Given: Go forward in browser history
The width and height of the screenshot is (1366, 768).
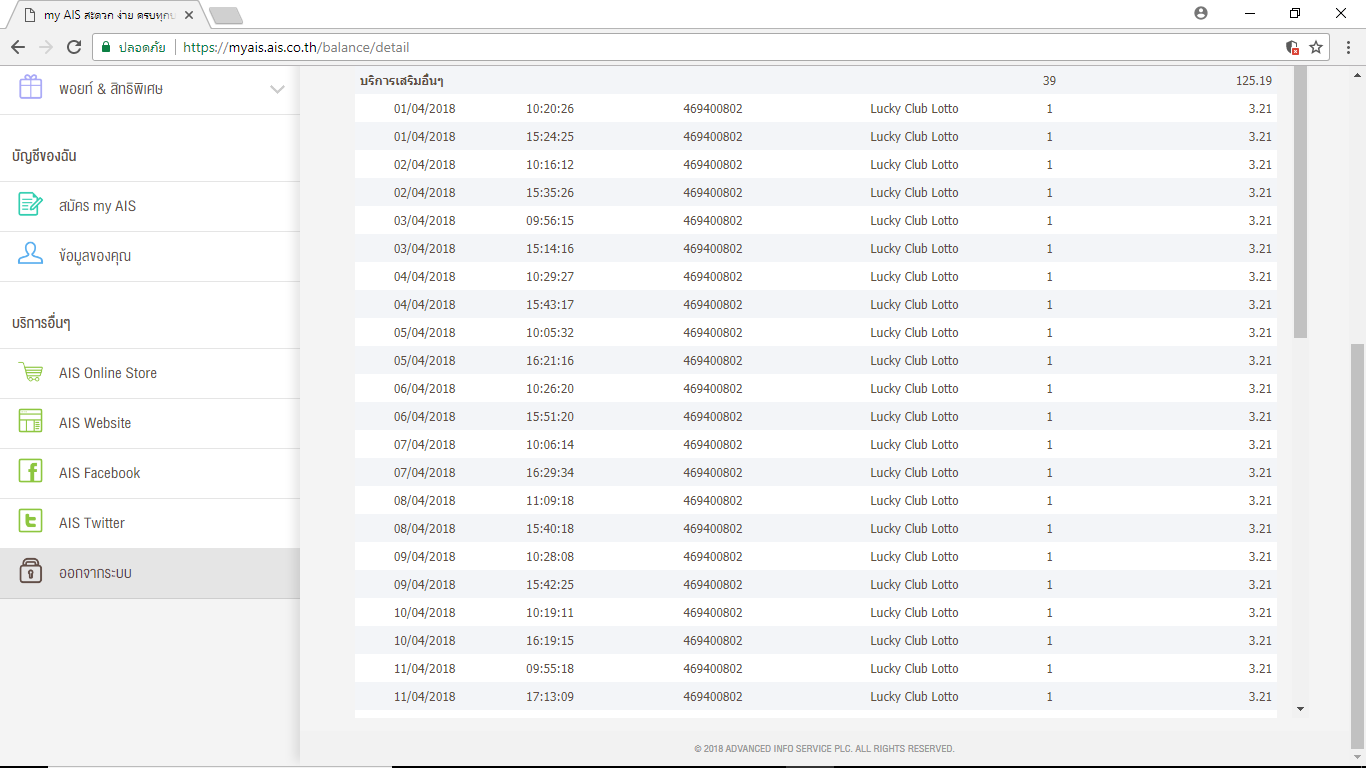Looking at the screenshot, I should click(46, 47).
